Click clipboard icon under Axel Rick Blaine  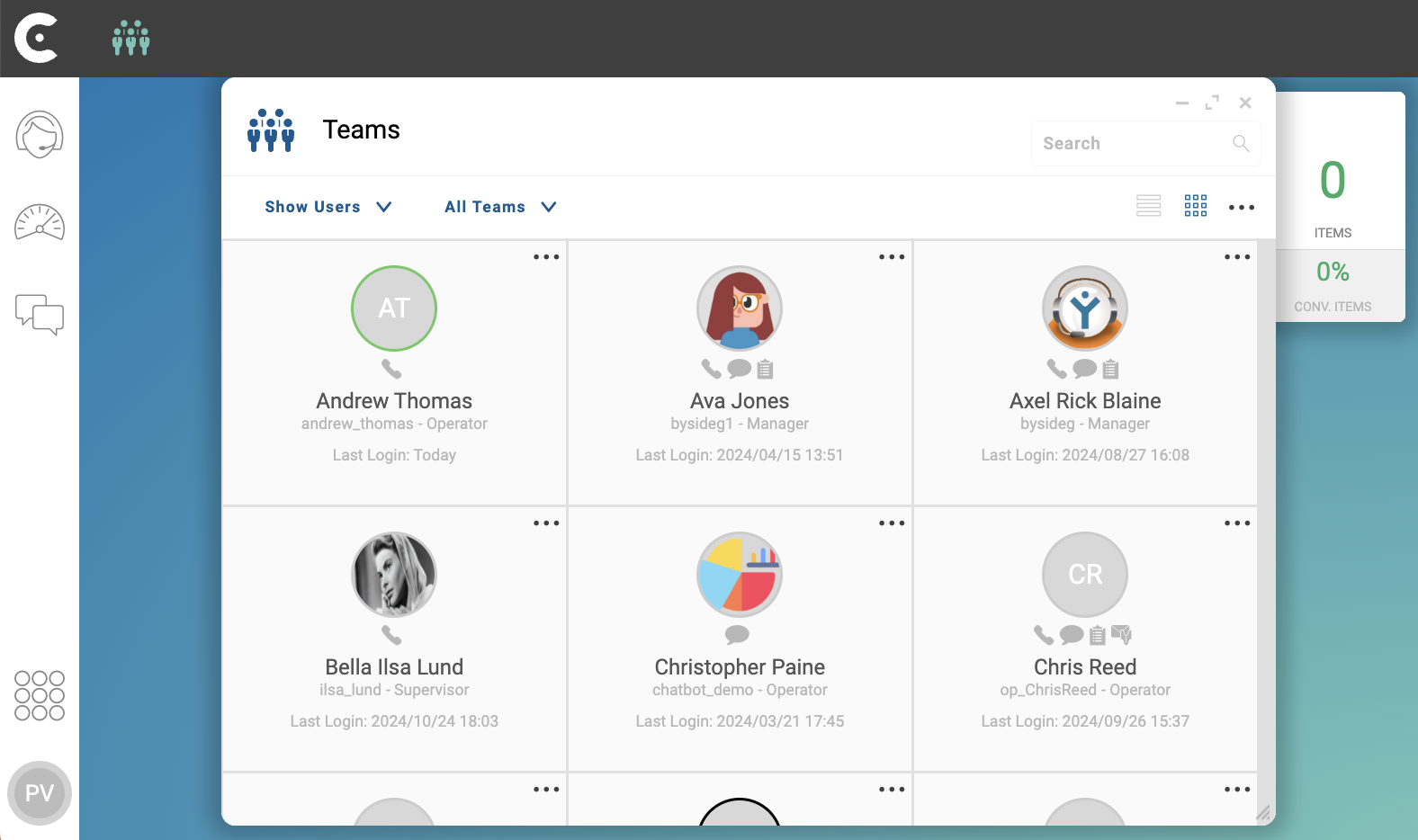(x=1111, y=369)
